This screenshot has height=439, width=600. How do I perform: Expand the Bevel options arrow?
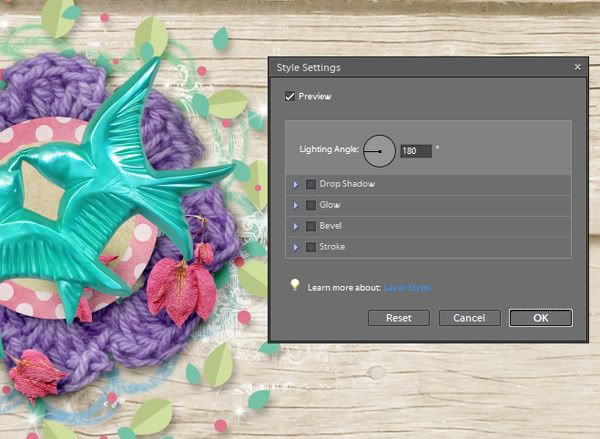(x=295, y=227)
